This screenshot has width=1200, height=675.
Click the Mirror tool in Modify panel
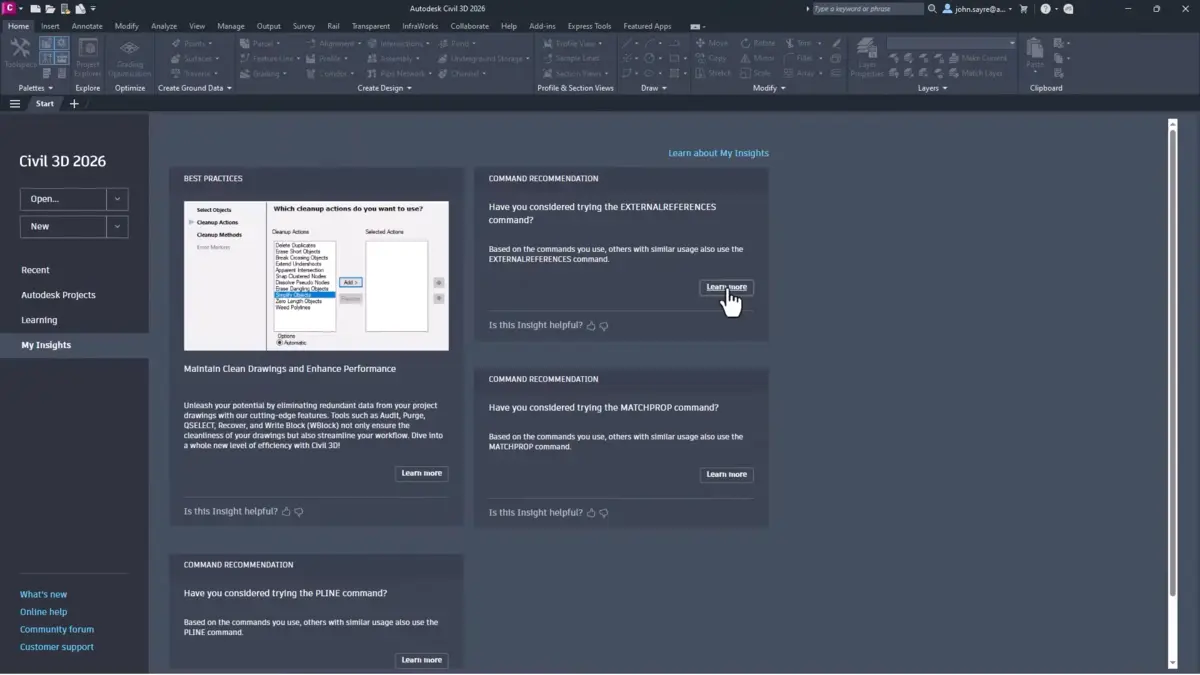tap(758, 58)
